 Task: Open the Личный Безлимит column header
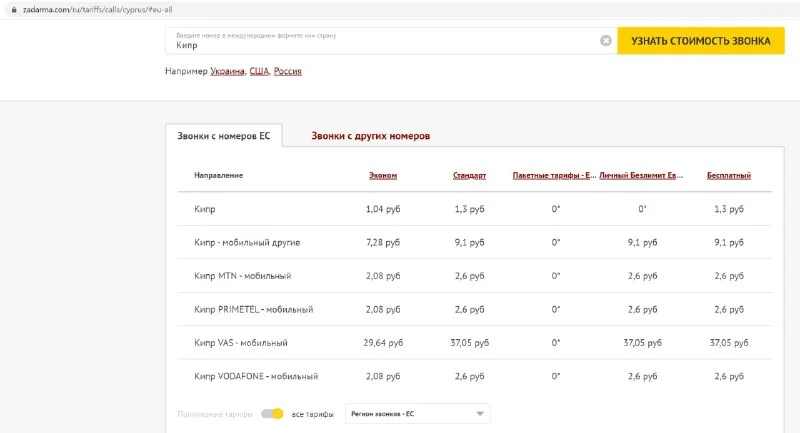pos(641,176)
